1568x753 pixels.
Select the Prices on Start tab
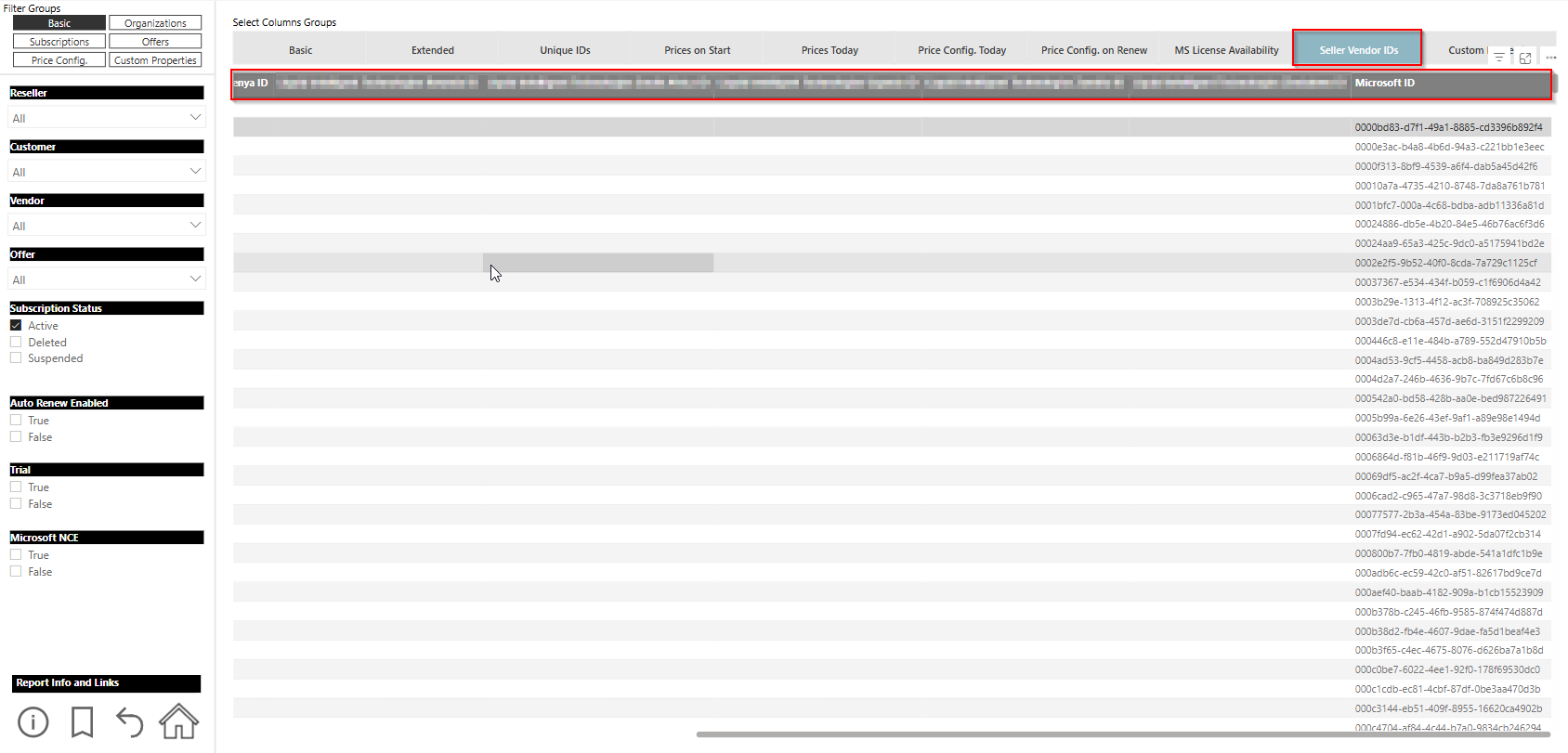click(x=698, y=50)
